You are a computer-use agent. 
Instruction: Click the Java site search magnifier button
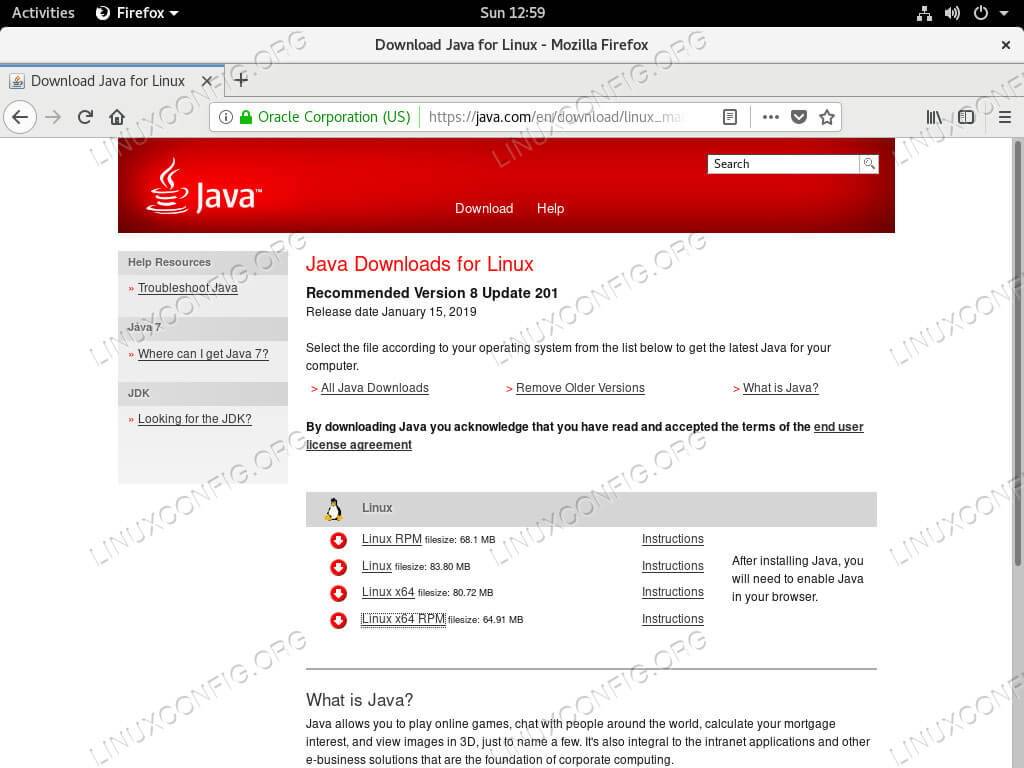click(x=869, y=164)
